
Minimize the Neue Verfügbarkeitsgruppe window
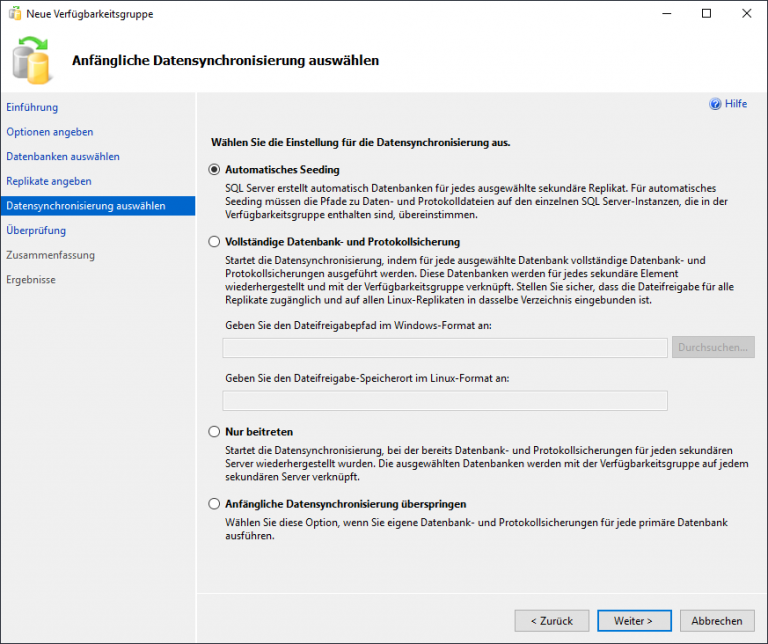point(667,14)
